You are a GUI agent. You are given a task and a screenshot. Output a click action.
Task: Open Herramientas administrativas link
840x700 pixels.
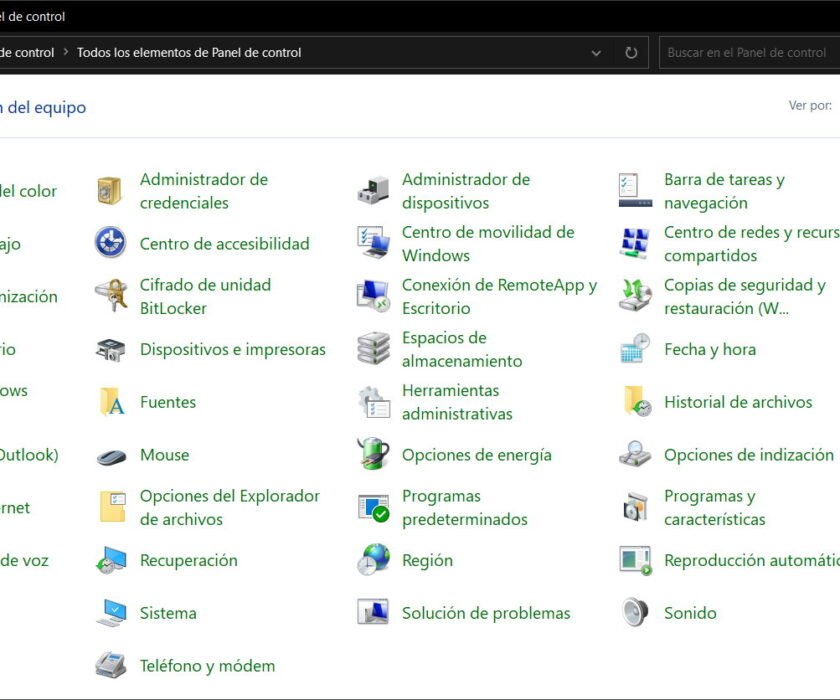click(x=457, y=402)
